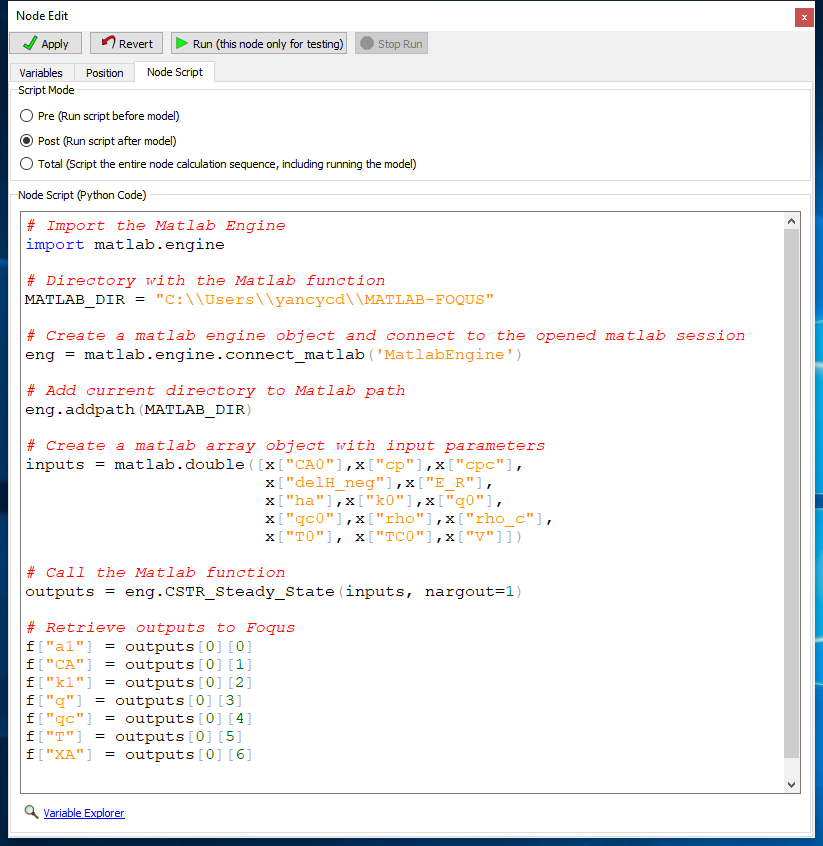823x846 pixels.
Task: Click '# Create a matlab array object' comment
Action: (x=285, y=446)
